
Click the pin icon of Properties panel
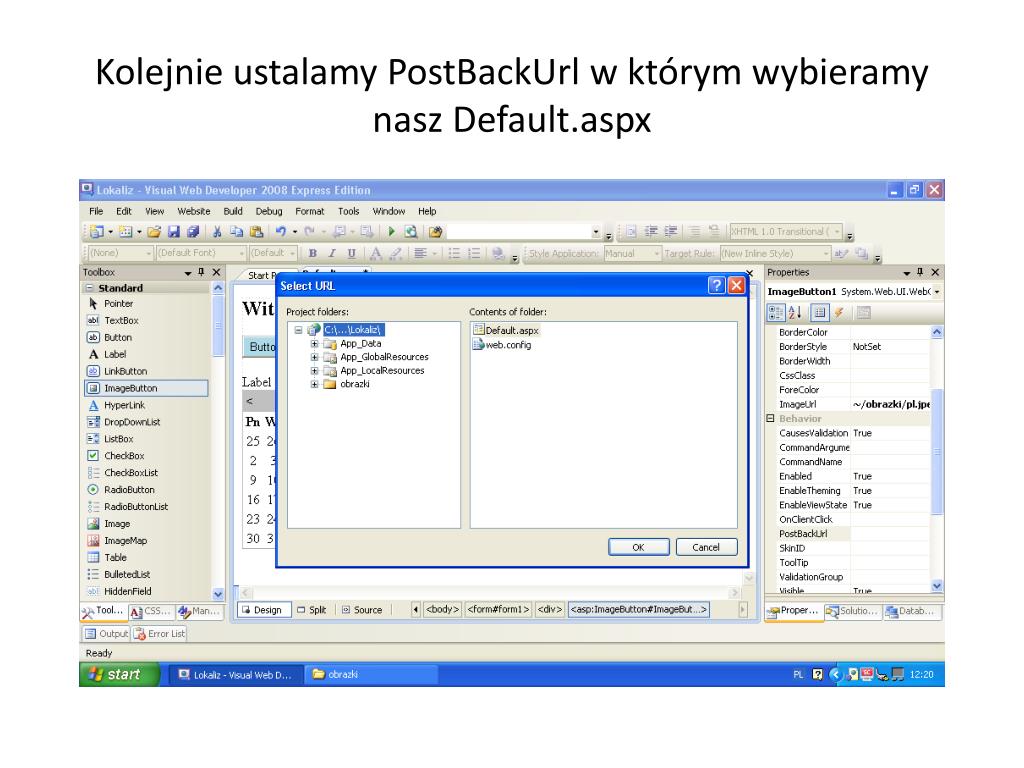(x=920, y=272)
